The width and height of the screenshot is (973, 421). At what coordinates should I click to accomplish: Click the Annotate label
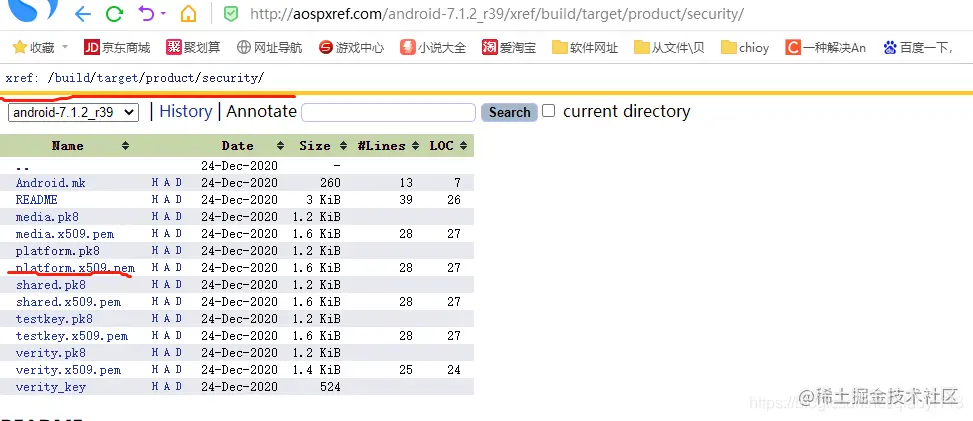coord(261,112)
